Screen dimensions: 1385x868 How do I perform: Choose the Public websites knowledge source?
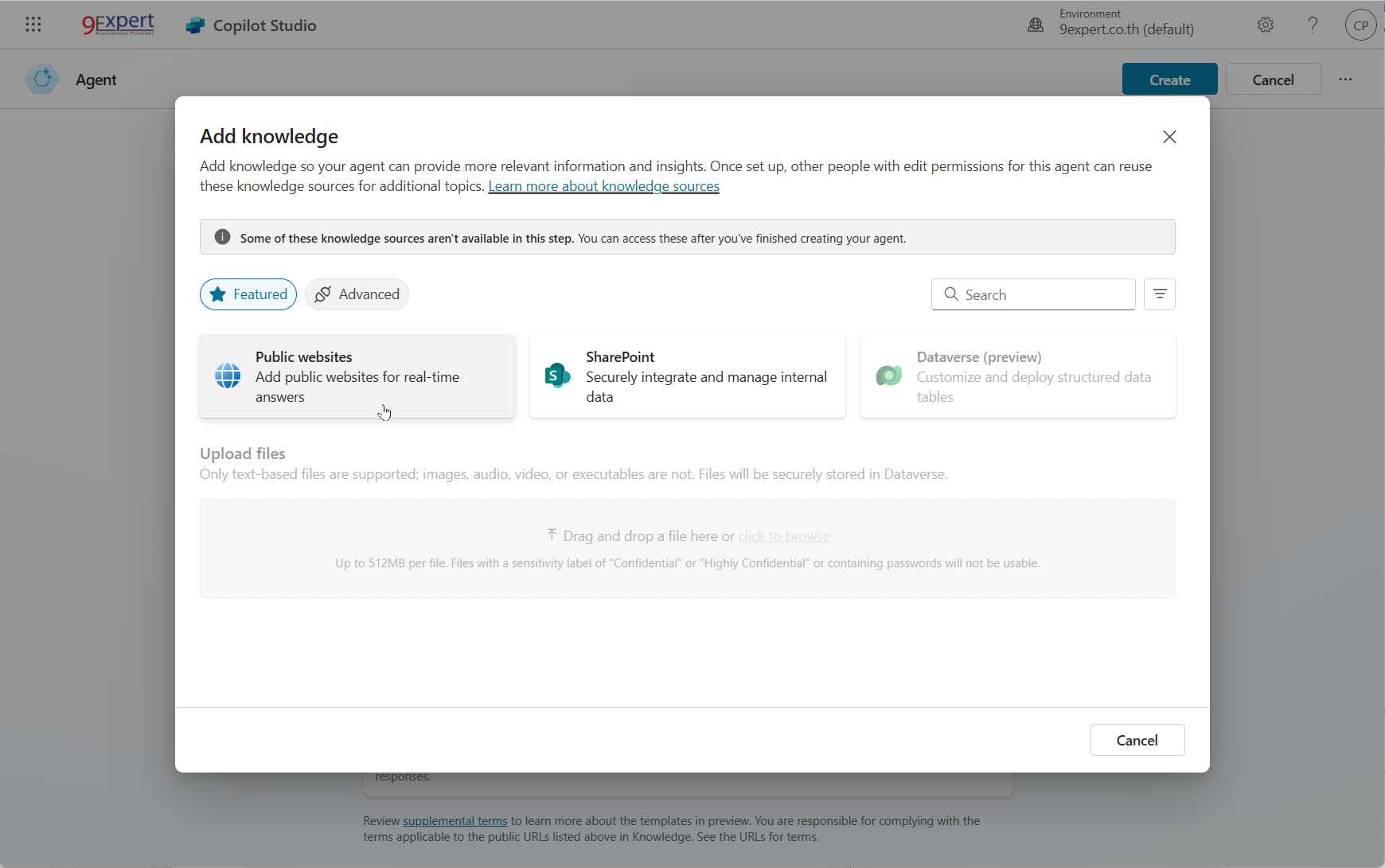click(357, 376)
